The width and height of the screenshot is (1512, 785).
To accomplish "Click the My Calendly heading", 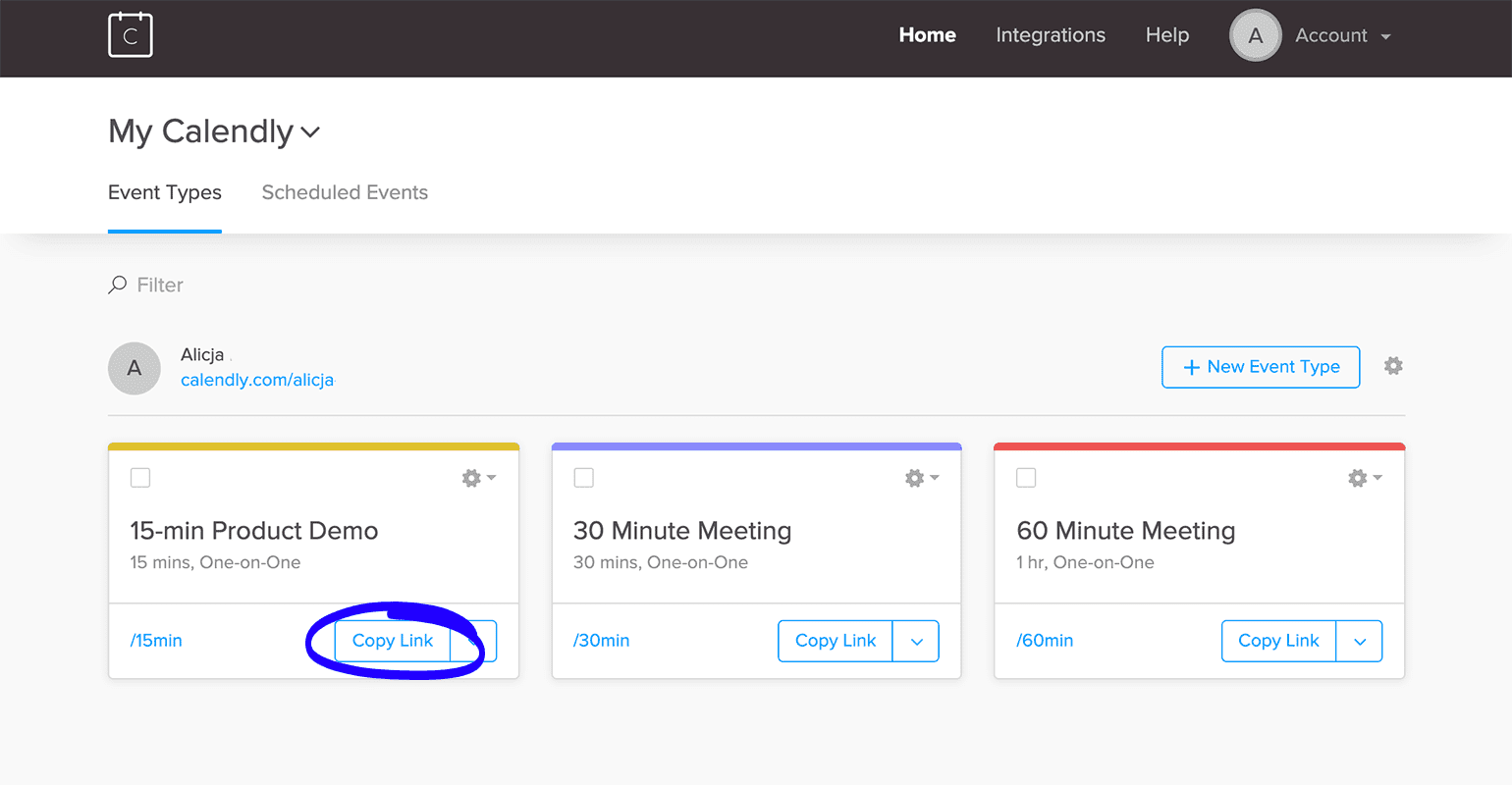I will coord(201,131).
